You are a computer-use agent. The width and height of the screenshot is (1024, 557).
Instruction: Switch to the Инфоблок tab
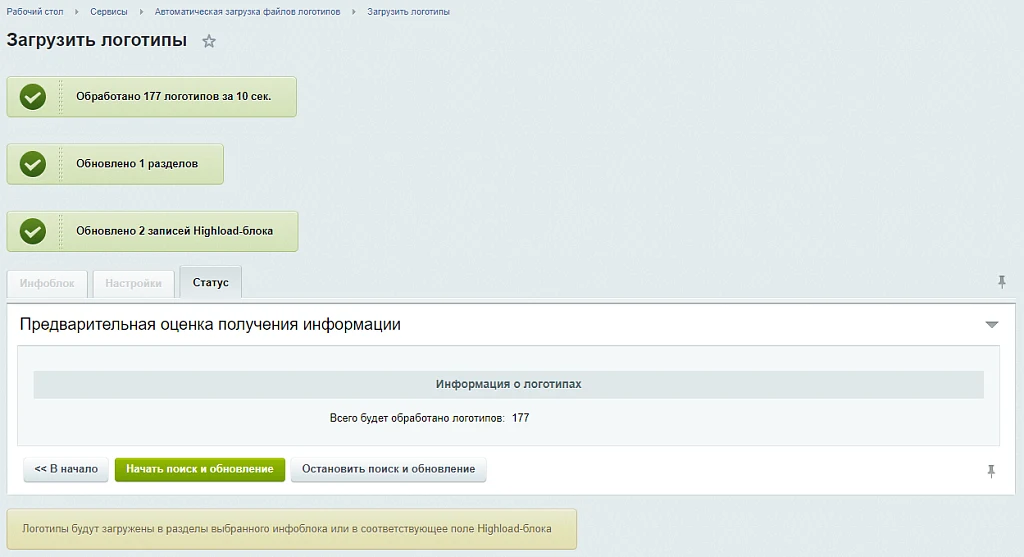47,283
